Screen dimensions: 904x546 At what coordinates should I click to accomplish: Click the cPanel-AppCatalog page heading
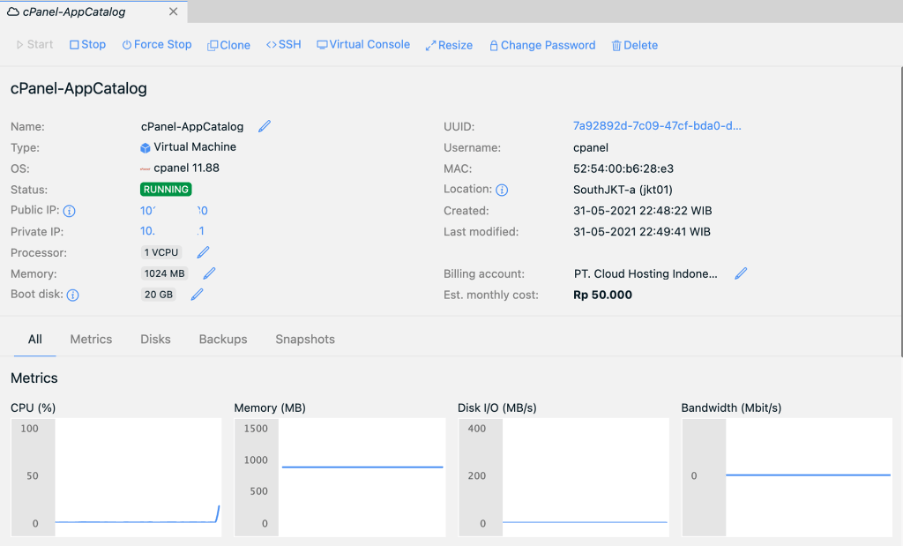click(79, 88)
